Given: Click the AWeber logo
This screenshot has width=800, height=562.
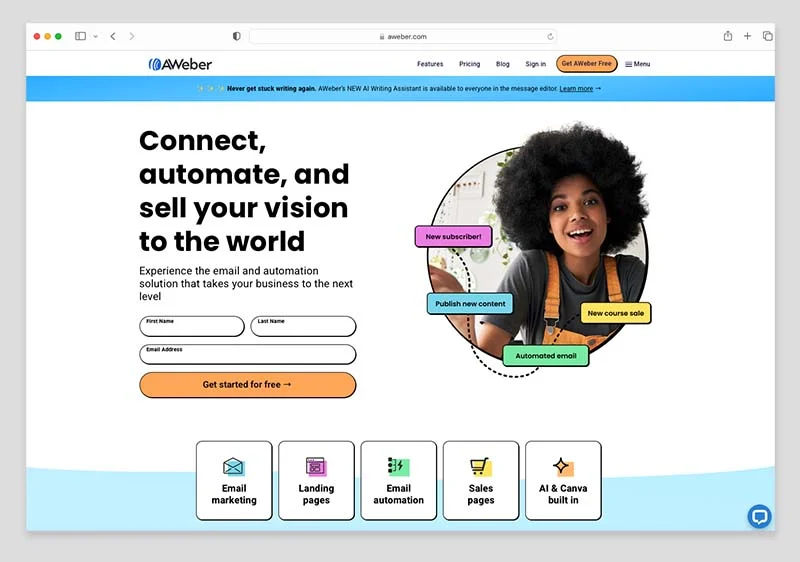Looking at the screenshot, I should point(180,64).
